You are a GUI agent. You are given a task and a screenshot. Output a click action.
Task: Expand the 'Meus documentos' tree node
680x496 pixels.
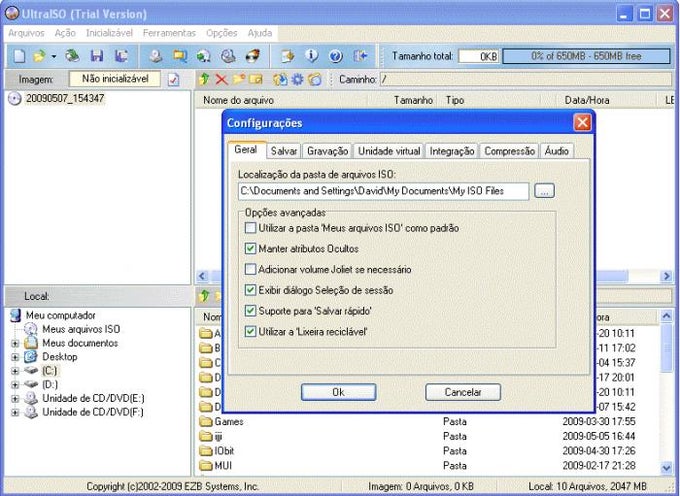point(15,343)
